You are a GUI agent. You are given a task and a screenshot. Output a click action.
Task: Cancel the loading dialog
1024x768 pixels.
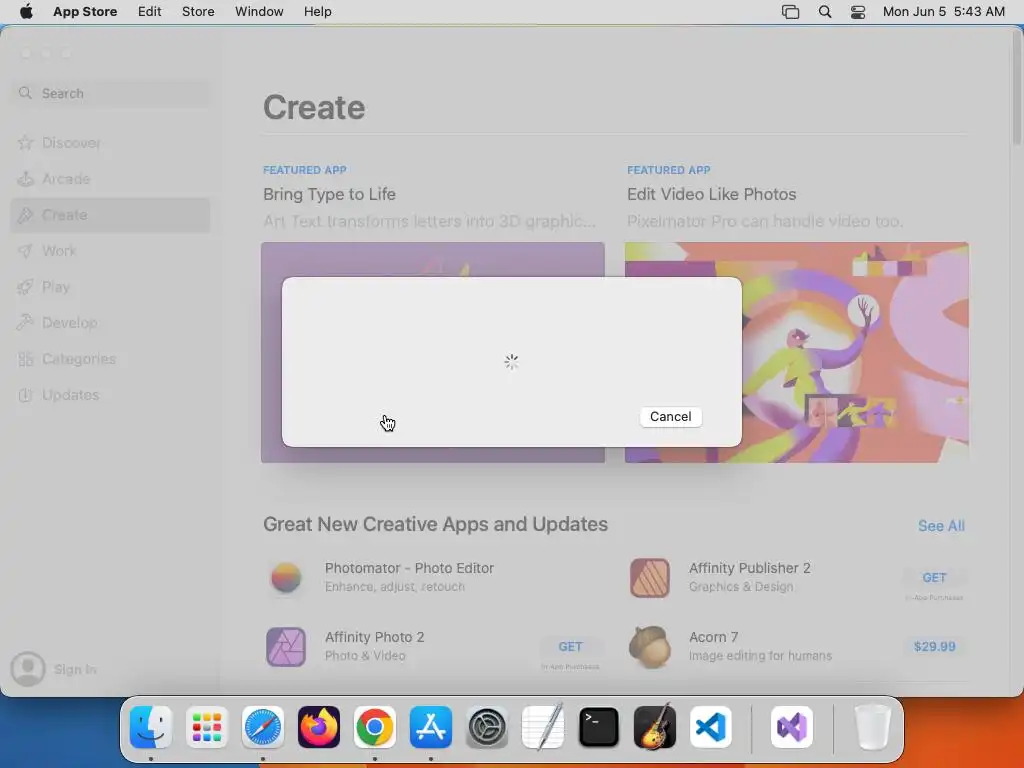click(671, 417)
